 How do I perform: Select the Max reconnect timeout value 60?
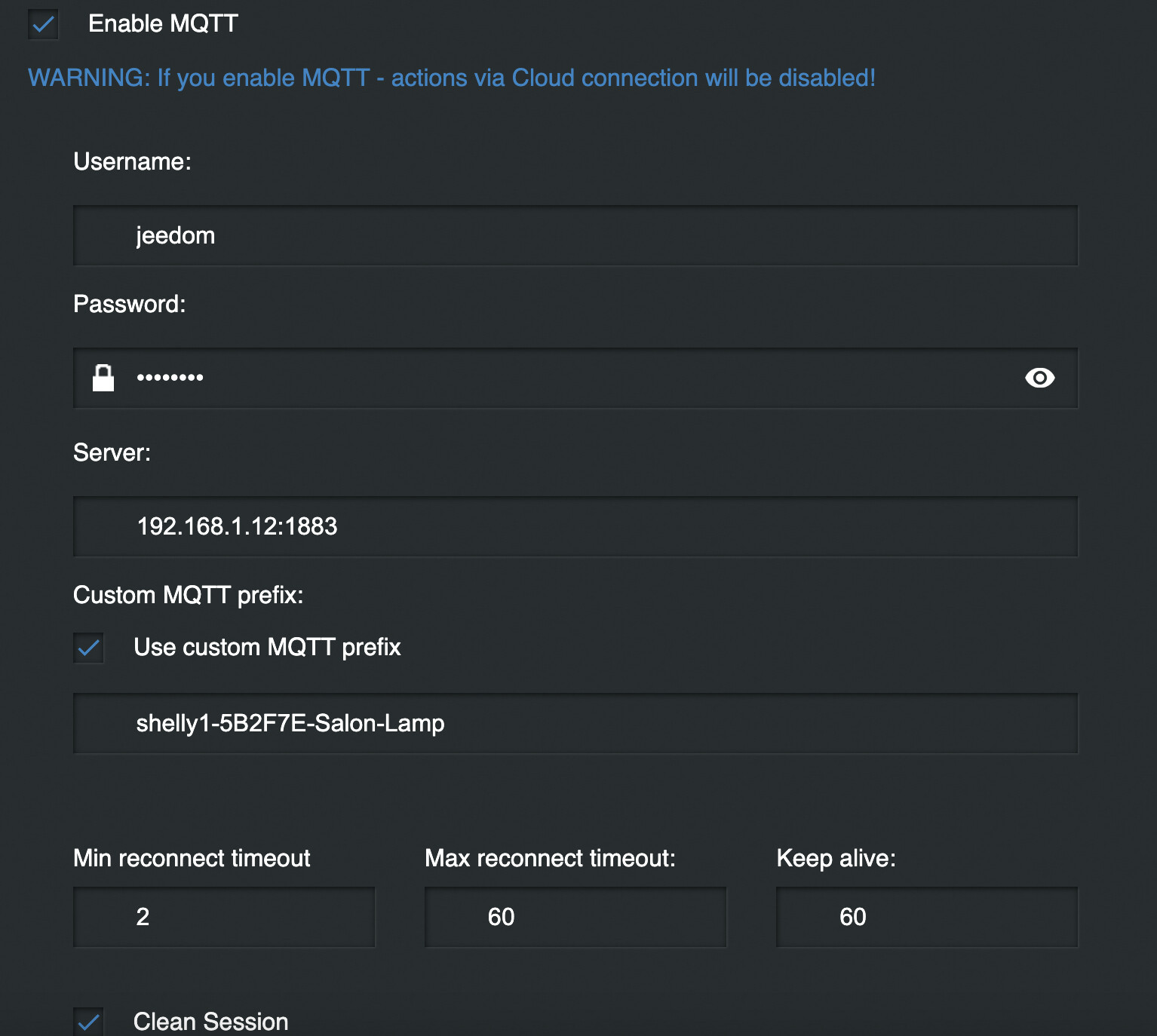pyautogui.click(x=575, y=917)
